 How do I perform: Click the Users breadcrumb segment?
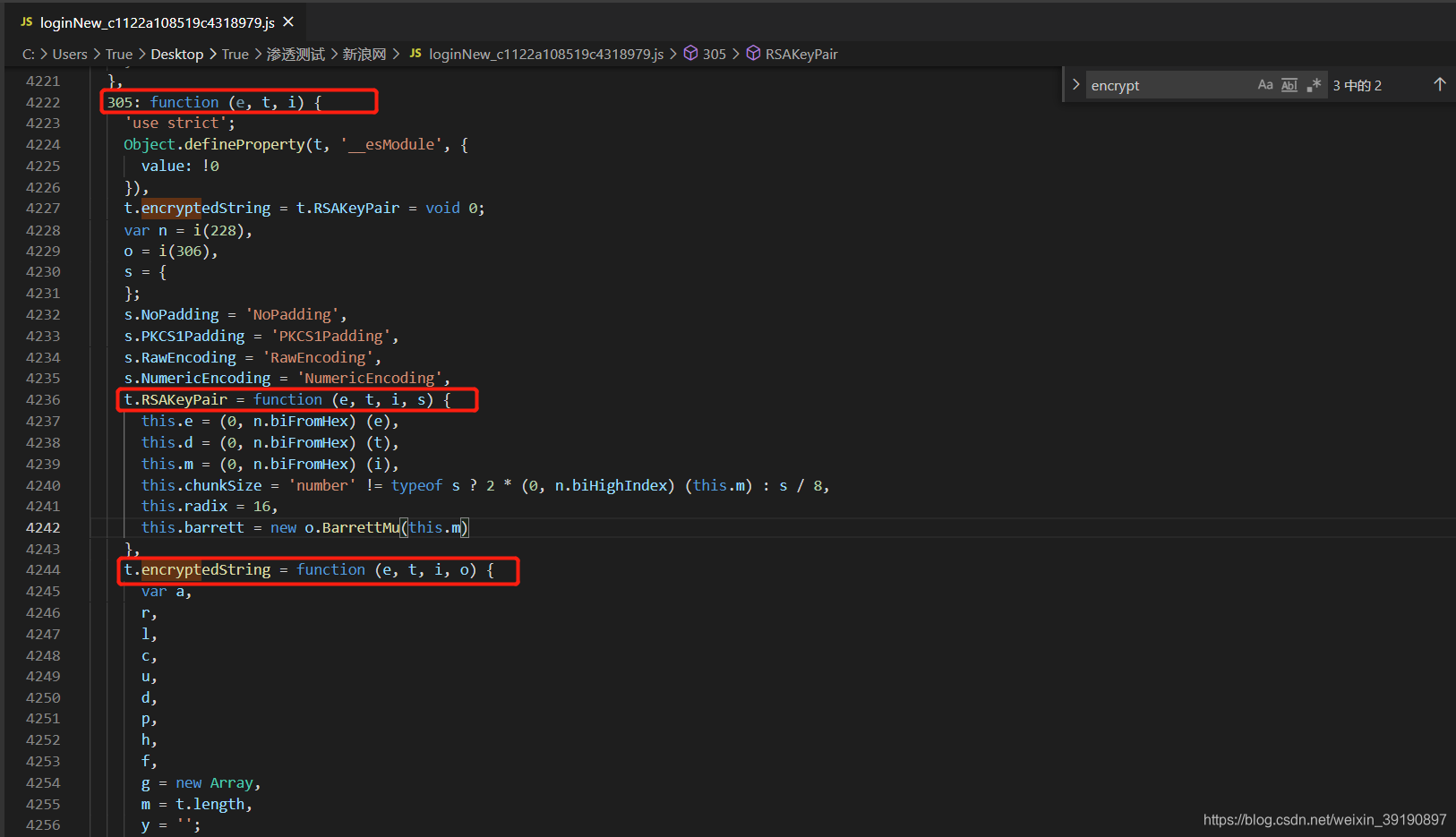70,55
